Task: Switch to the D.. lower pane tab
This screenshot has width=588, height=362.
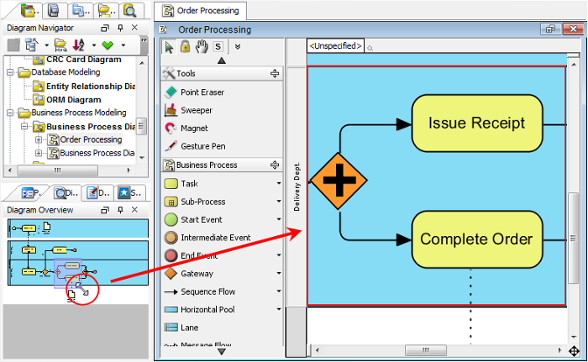Action: point(99,193)
